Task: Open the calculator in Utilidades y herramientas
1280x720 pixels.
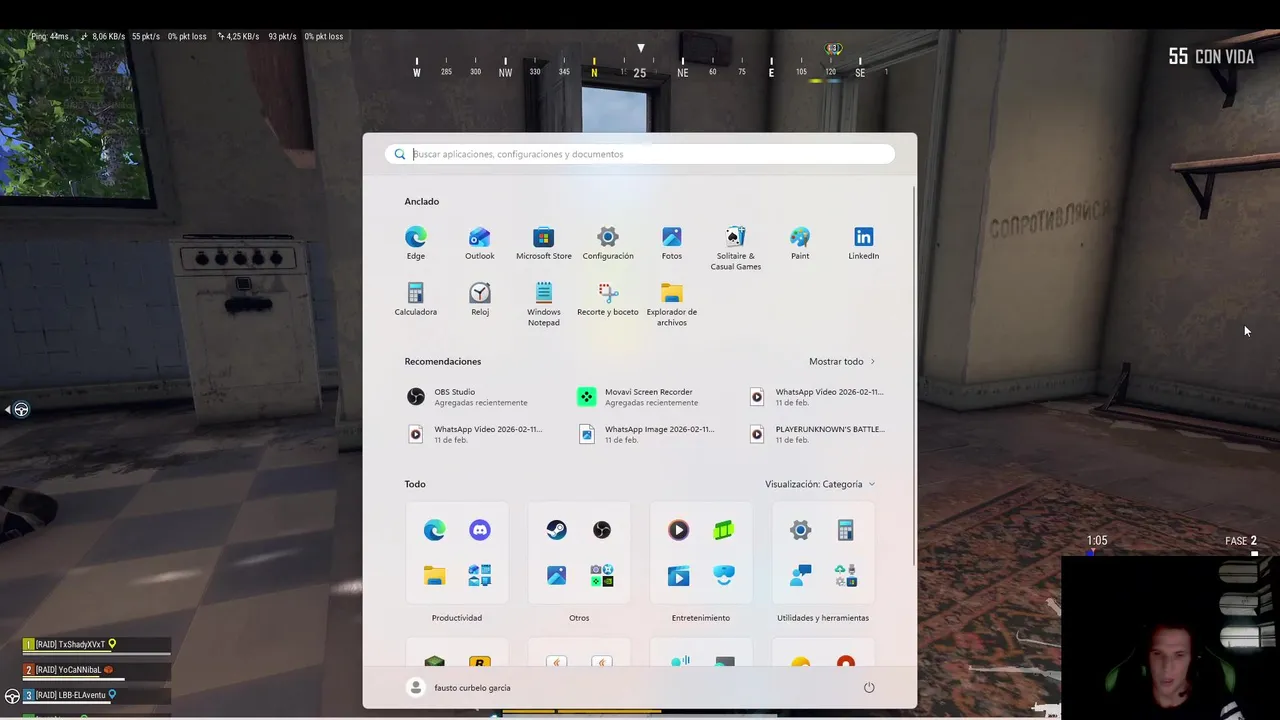Action: coord(846,530)
